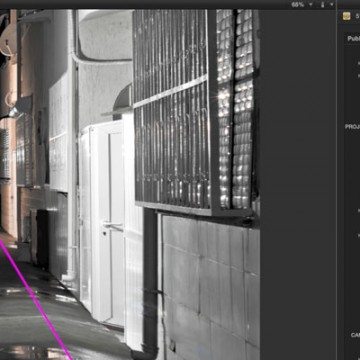
Task: Click the door handle in the image
Action: [112, 226]
